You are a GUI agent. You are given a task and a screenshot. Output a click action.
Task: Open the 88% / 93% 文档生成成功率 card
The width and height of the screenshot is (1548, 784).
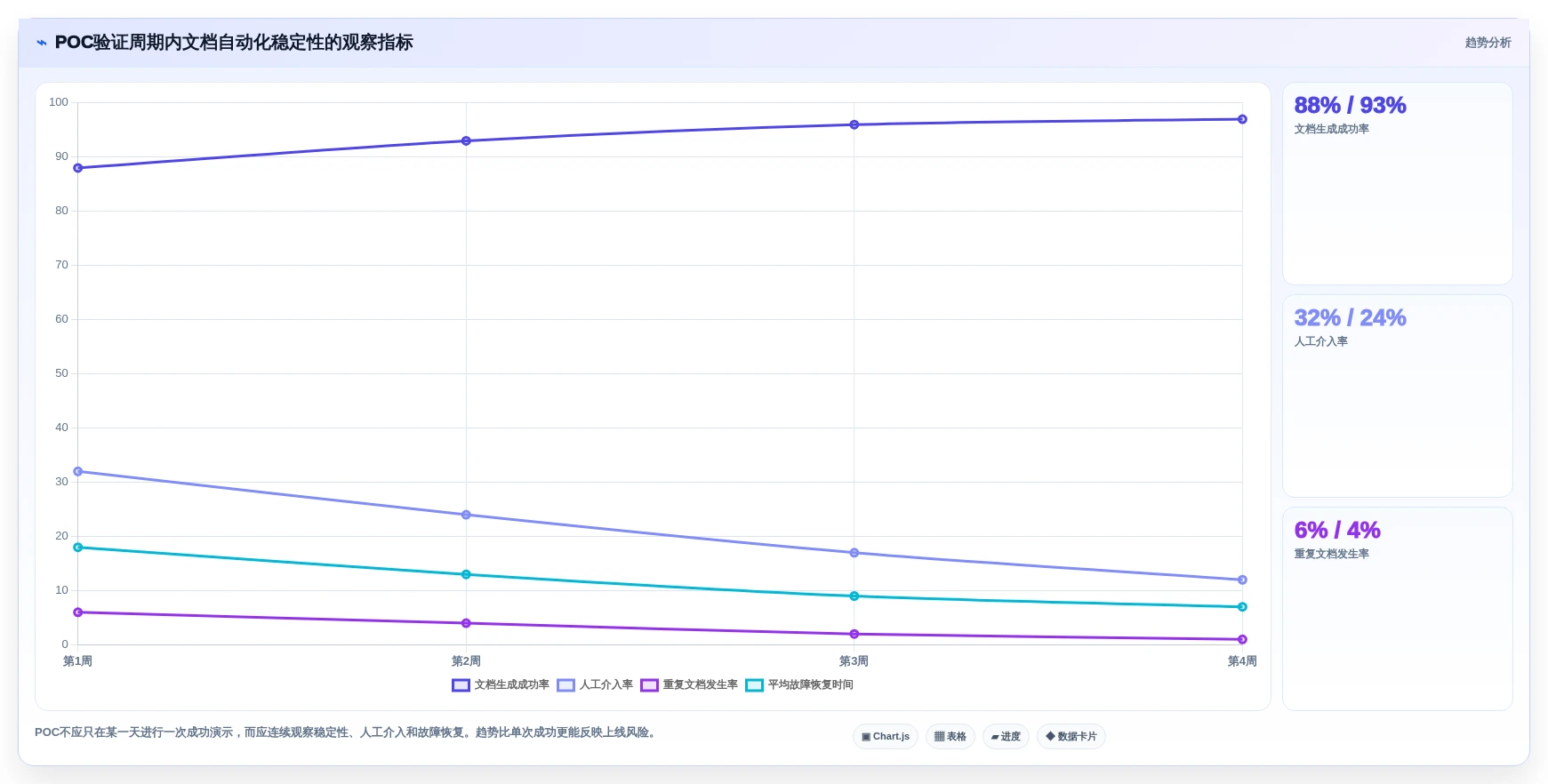pos(1397,184)
